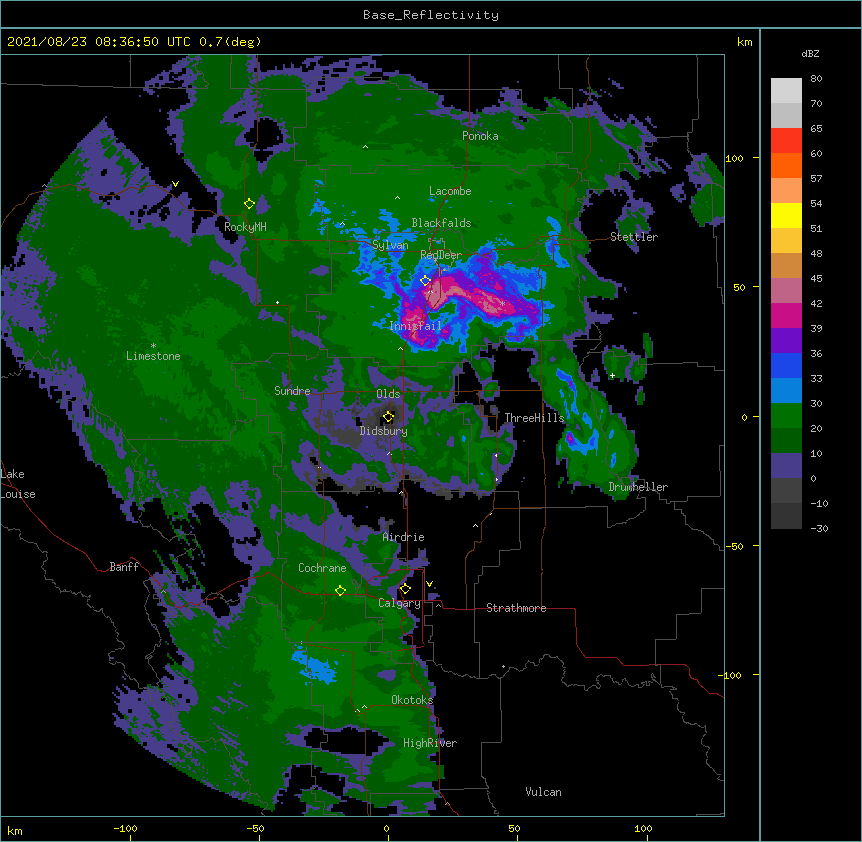Image resolution: width=862 pixels, height=842 pixels.
Task: Click the 65 value on dBZ legend
Action: [x=816, y=129]
